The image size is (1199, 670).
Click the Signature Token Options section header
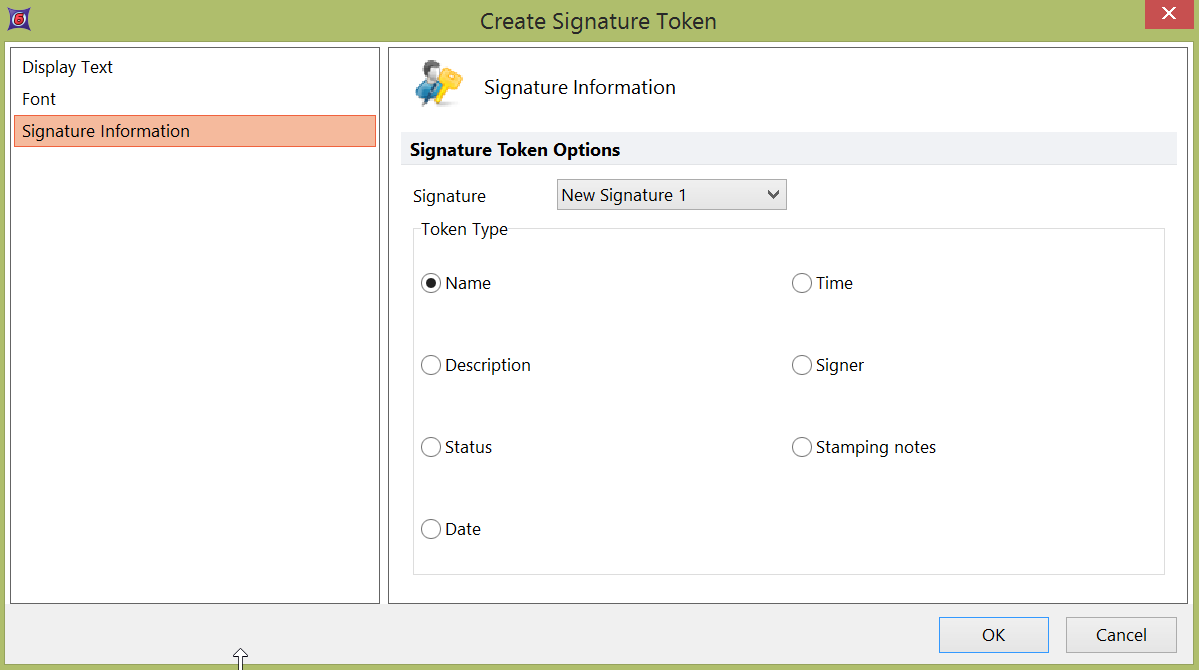[515, 150]
